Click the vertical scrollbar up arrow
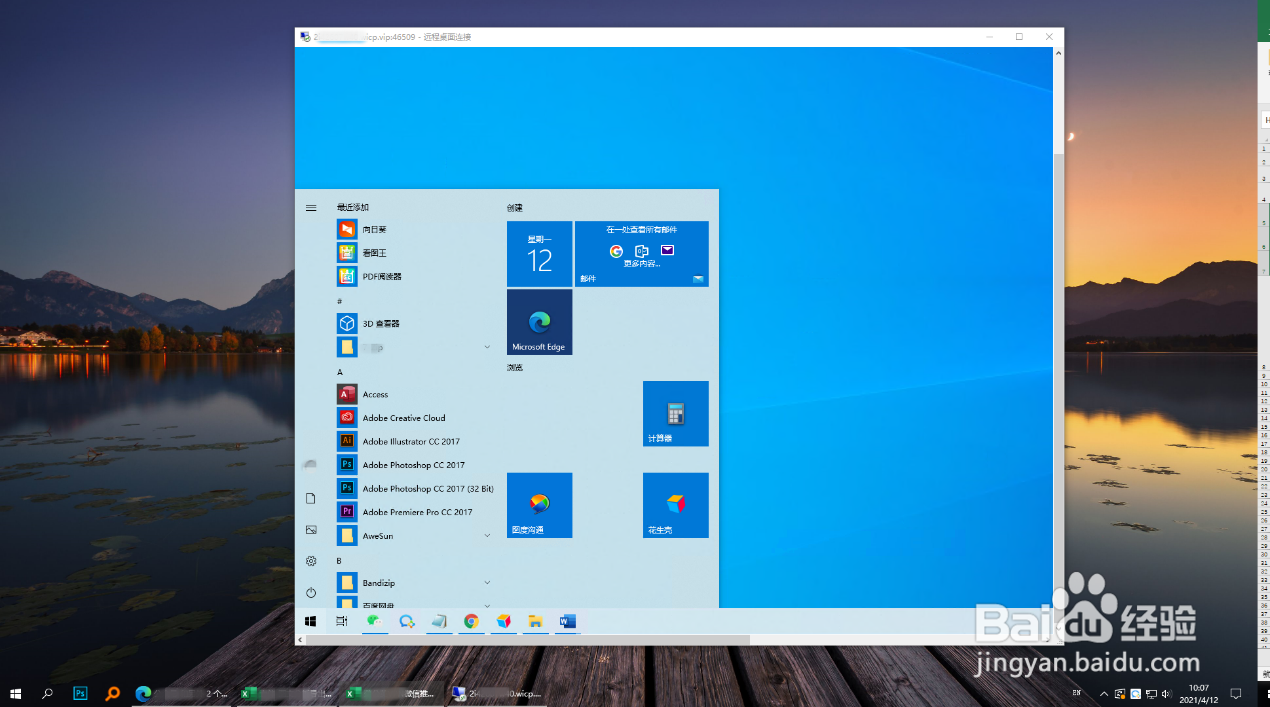Image resolution: width=1270 pixels, height=707 pixels. click(x=1059, y=51)
